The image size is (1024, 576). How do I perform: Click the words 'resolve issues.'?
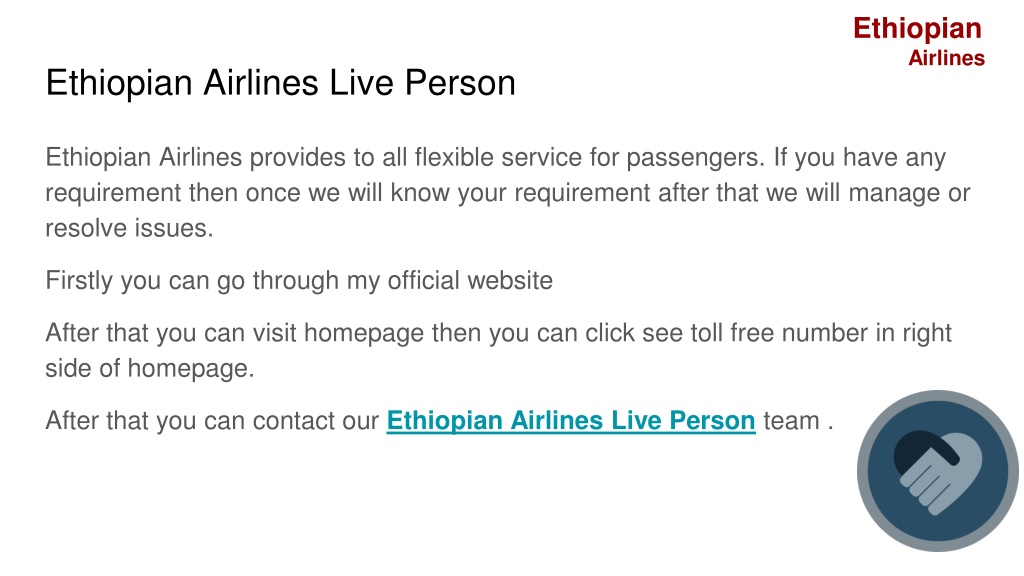coord(129,229)
